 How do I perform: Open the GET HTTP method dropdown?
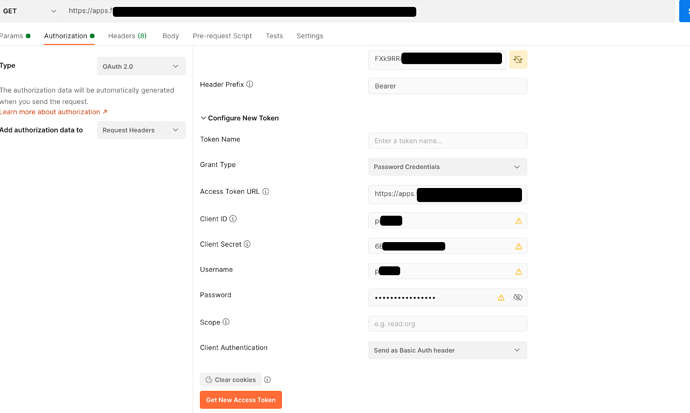point(29,11)
